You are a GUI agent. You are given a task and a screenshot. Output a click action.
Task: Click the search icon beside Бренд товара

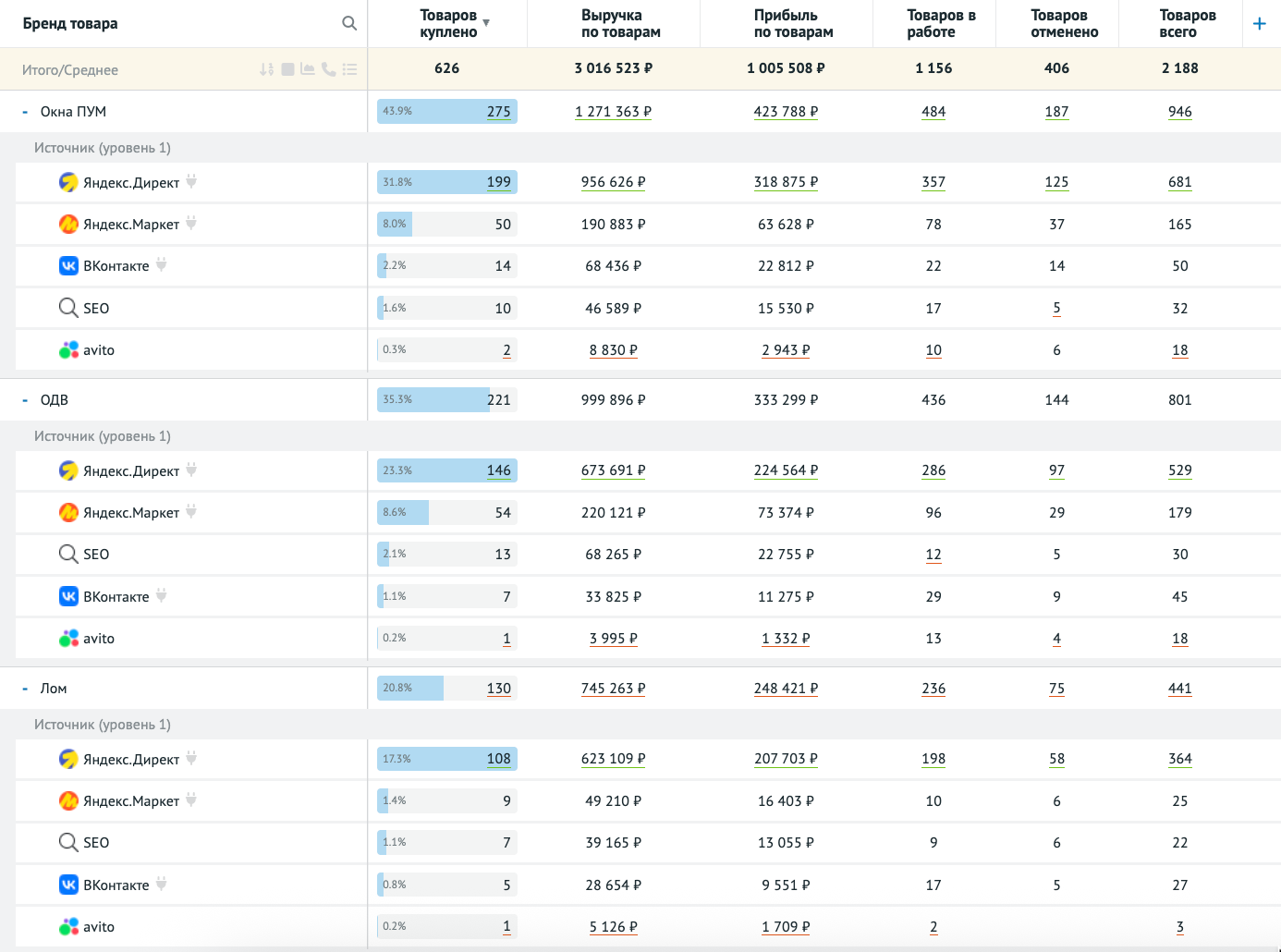pos(349,23)
